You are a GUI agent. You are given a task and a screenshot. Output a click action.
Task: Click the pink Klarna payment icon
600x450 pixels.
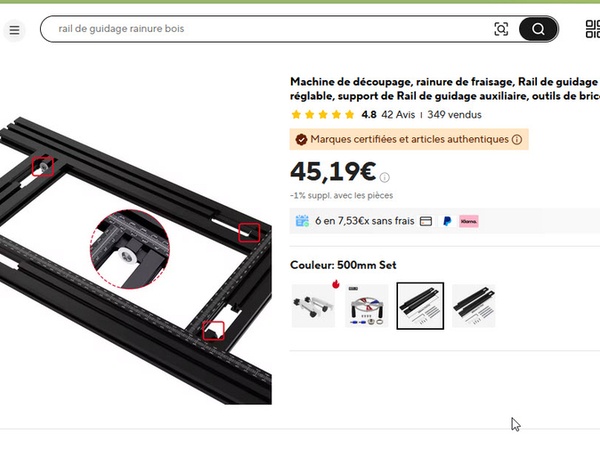469,221
